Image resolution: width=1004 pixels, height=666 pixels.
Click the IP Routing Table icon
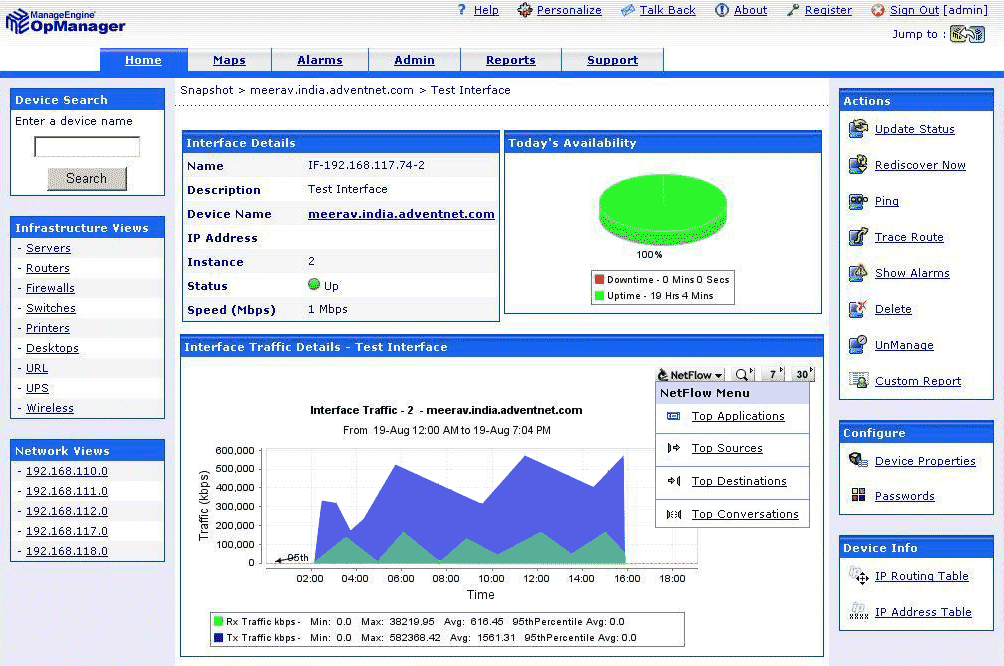[858, 575]
